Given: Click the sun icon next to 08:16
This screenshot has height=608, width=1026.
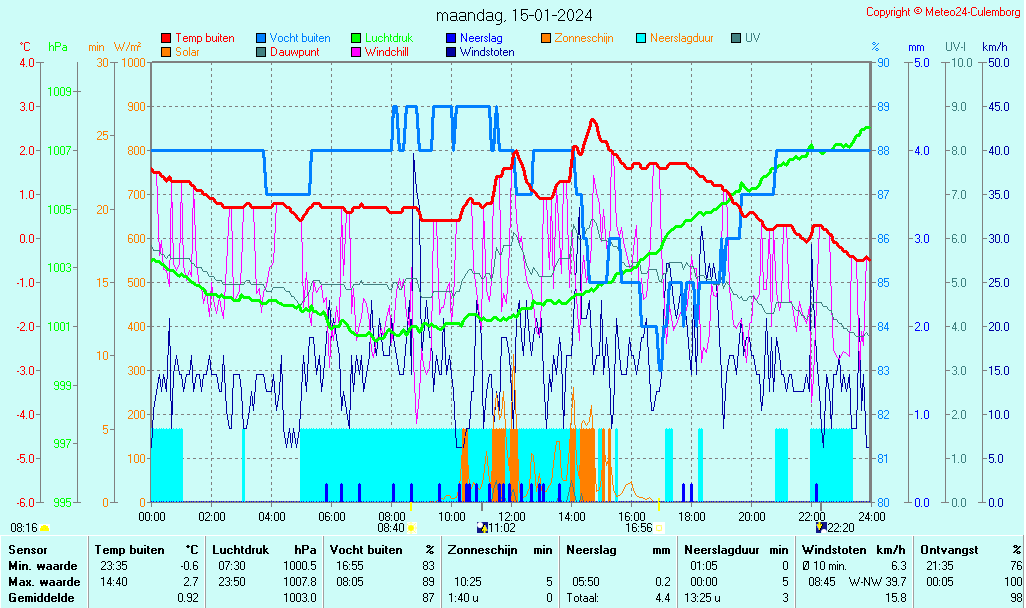Looking at the screenshot, I should [x=44, y=528].
